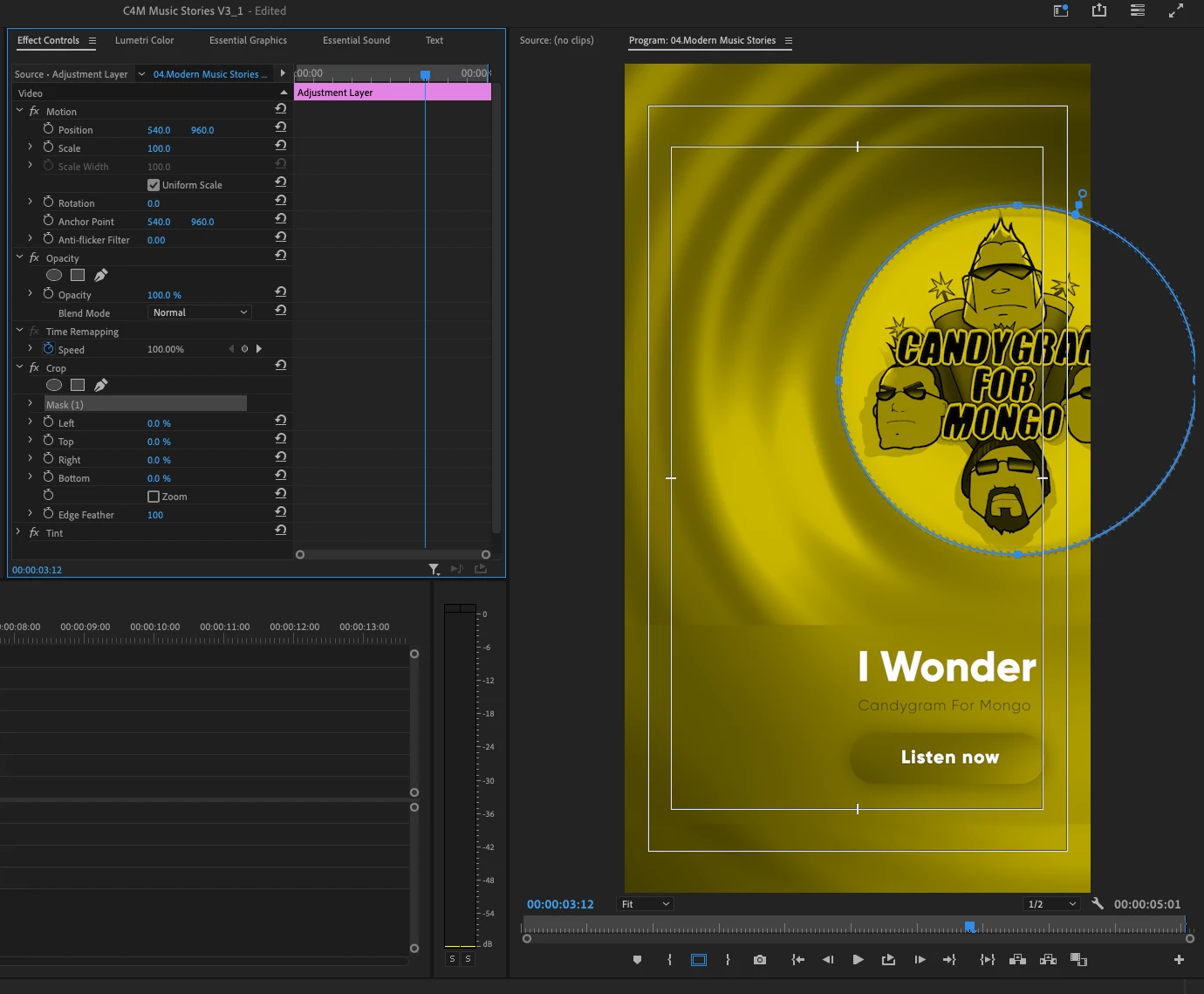Open the workspaces icon in title bar
The width and height of the screenshot is (1204, 994).
(1061, 10)
